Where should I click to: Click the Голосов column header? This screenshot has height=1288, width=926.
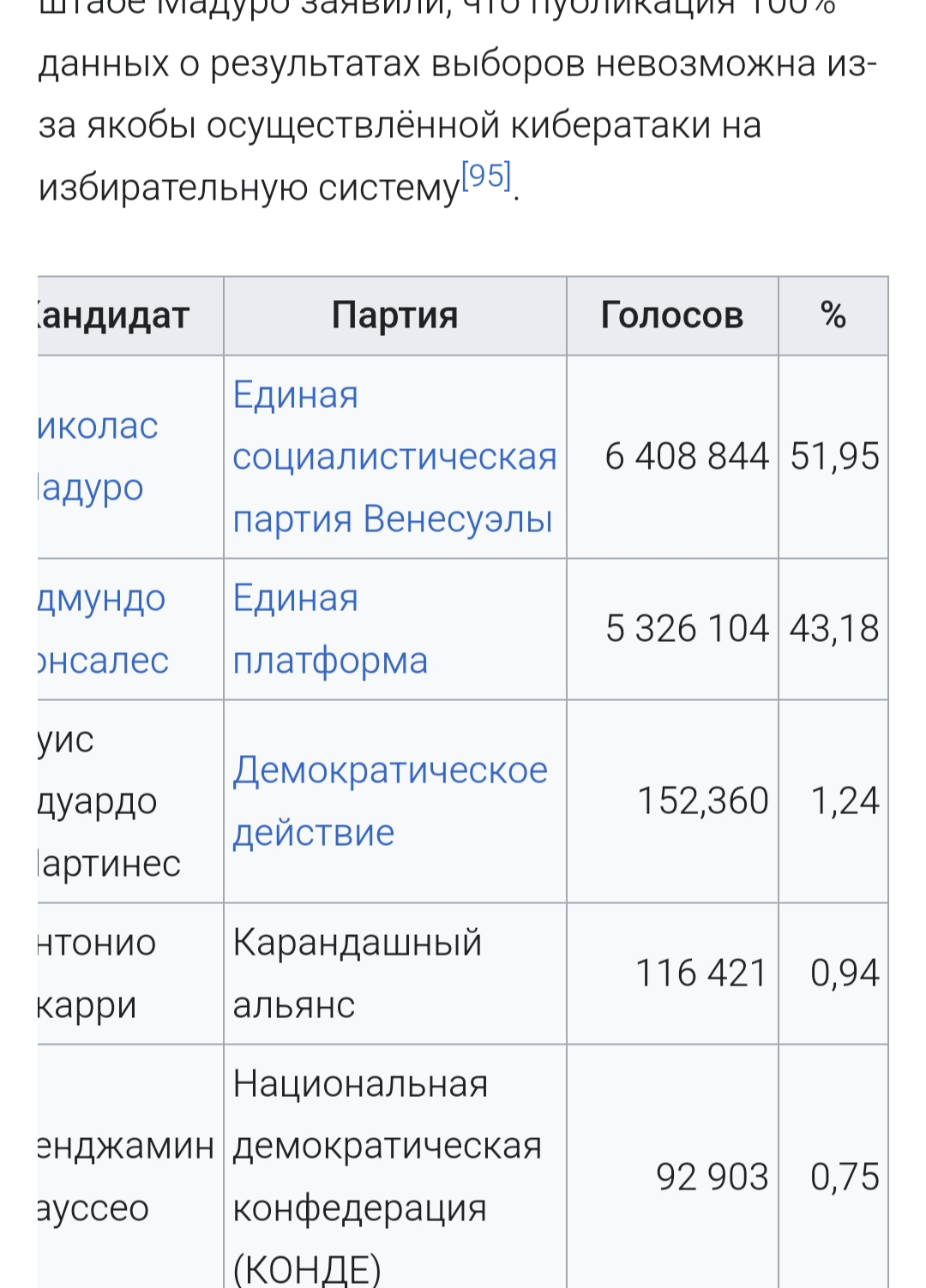coord(671,315)
